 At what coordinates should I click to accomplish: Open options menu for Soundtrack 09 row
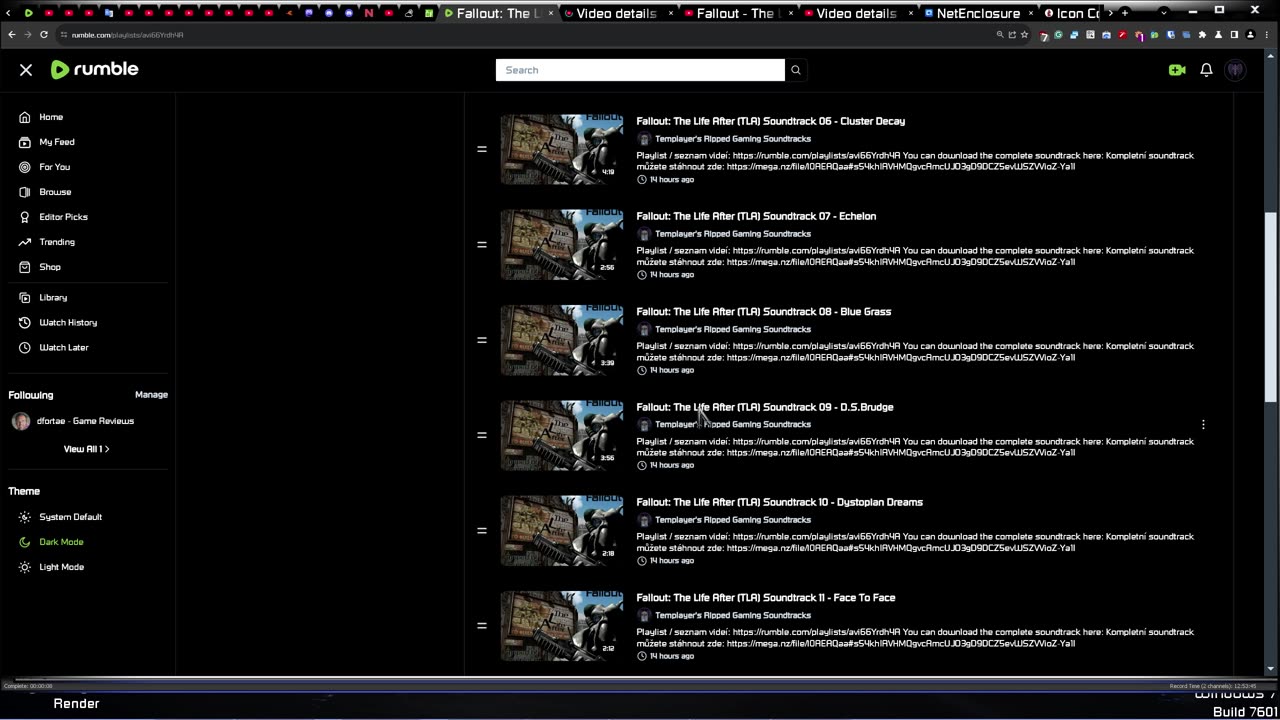[1203, 425]
